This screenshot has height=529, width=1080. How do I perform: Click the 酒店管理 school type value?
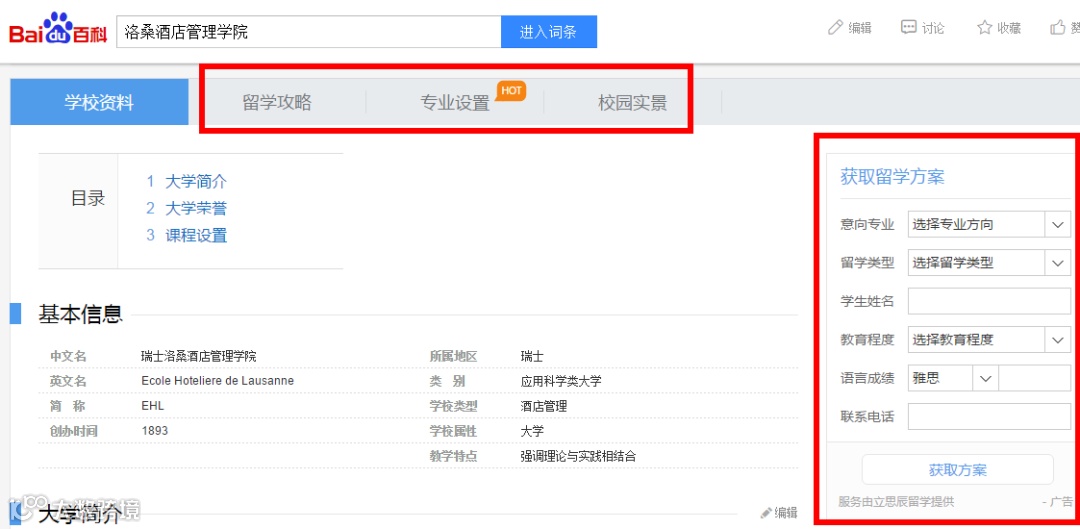[x=544, y=406]
